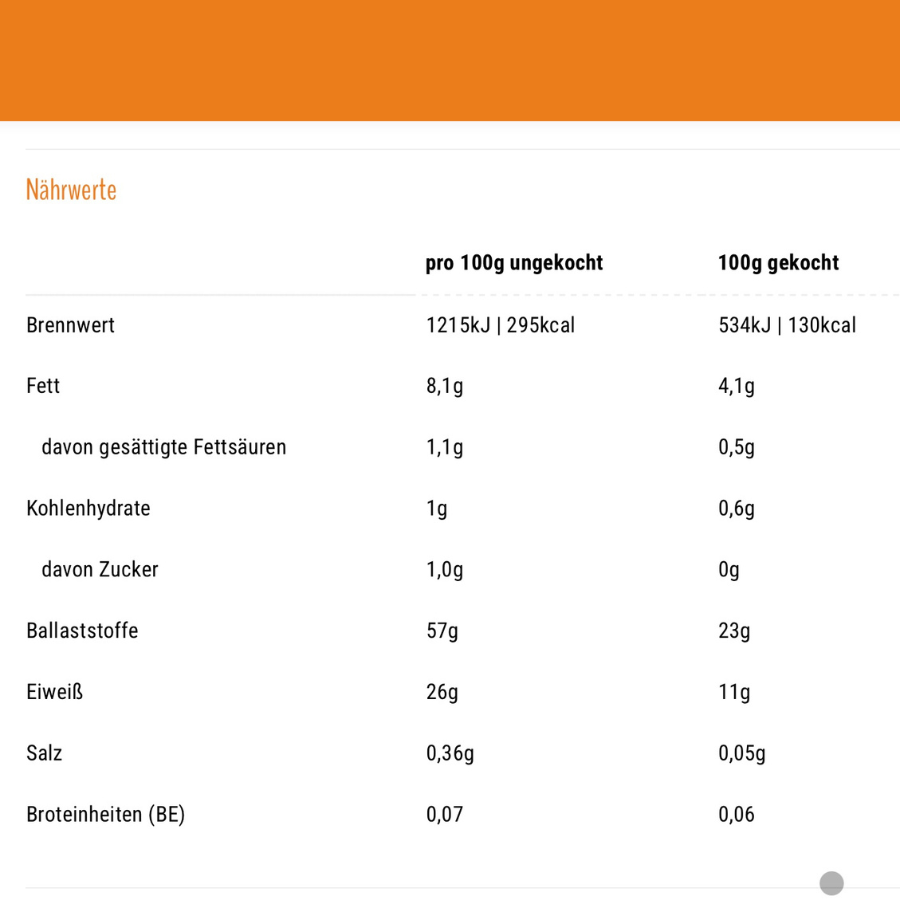Click the gray circle indicator at bottom
The image size is (900, 900).
[x=831, y=883]
